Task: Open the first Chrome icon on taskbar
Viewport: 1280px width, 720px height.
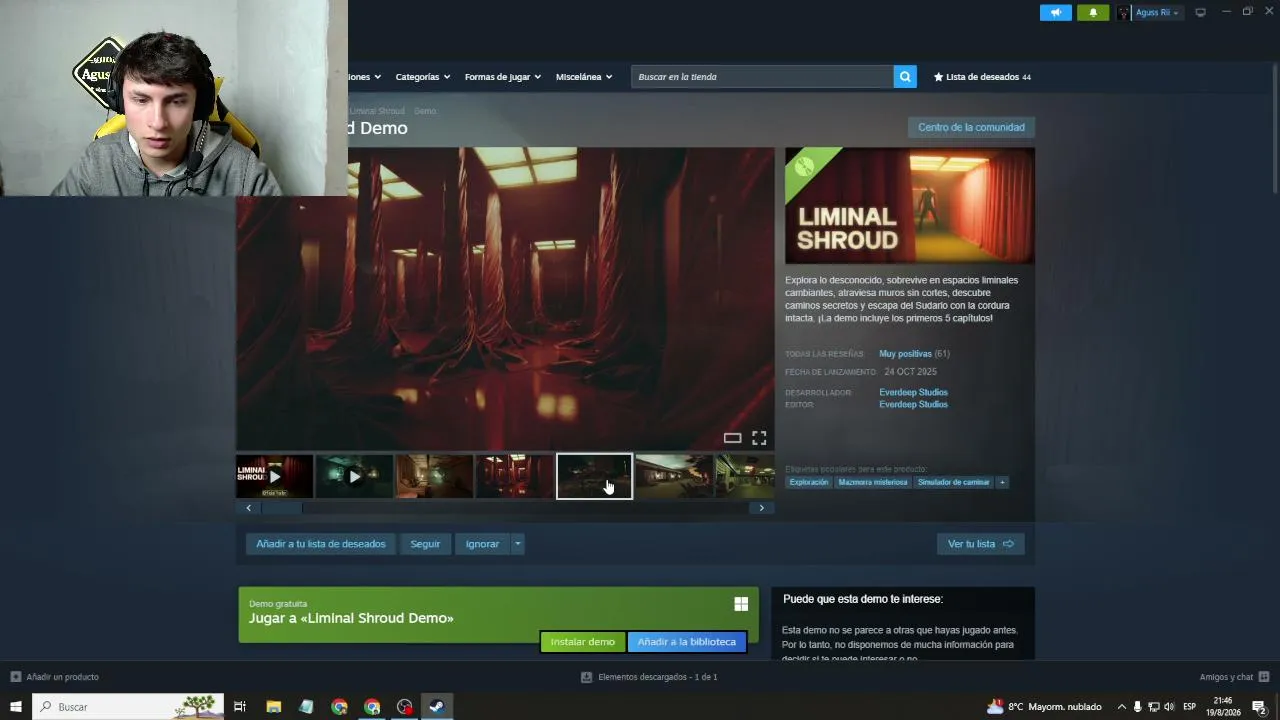Action: [x=339, y=707]
